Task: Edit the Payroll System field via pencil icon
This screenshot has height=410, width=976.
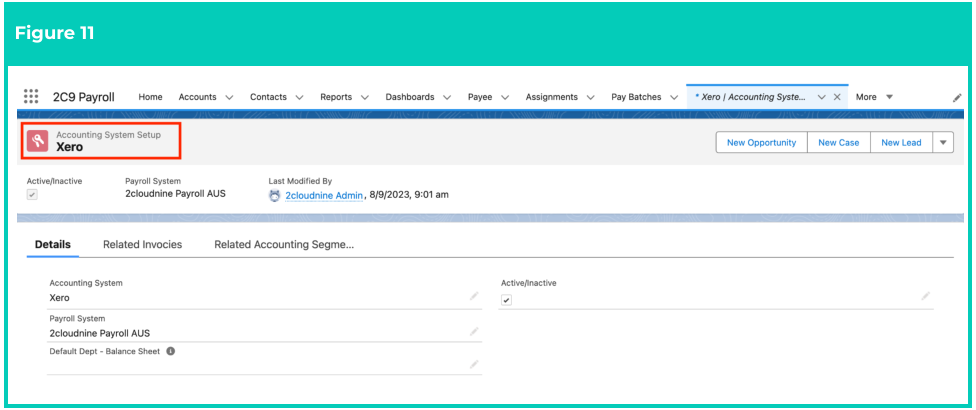Action: click(x=474, y=332)
